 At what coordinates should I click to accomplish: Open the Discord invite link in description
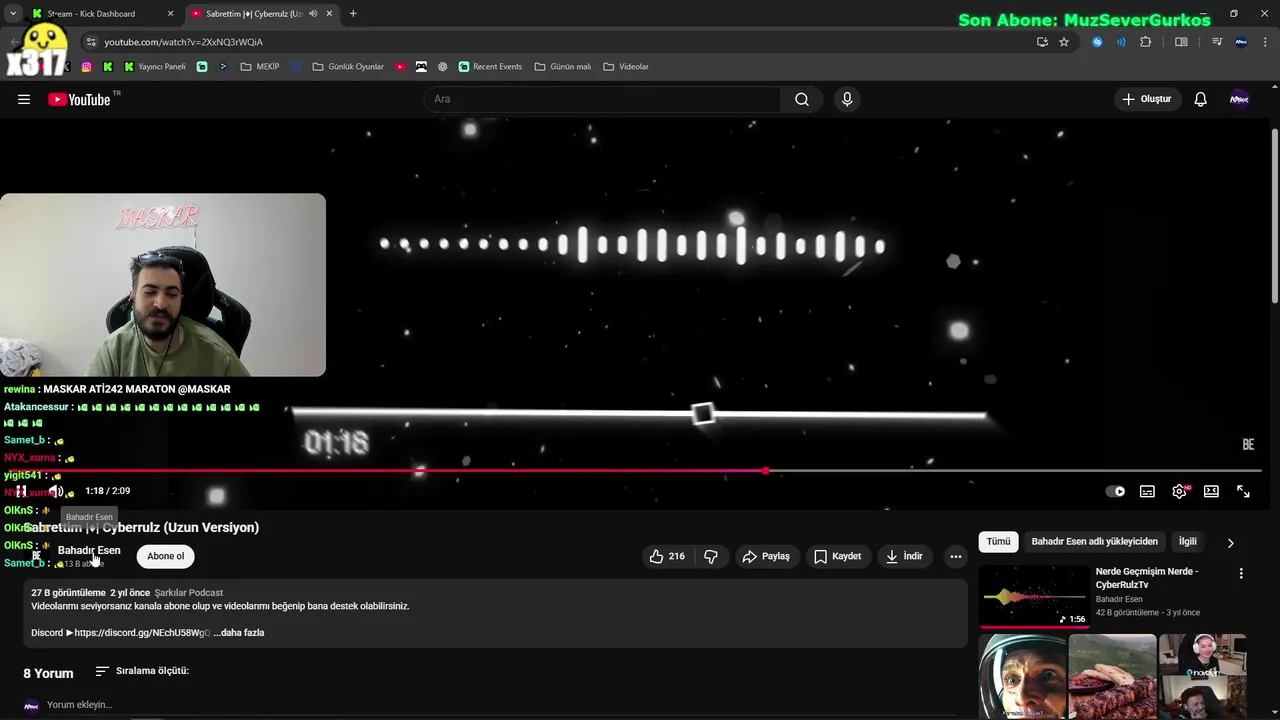click(142, 633)
